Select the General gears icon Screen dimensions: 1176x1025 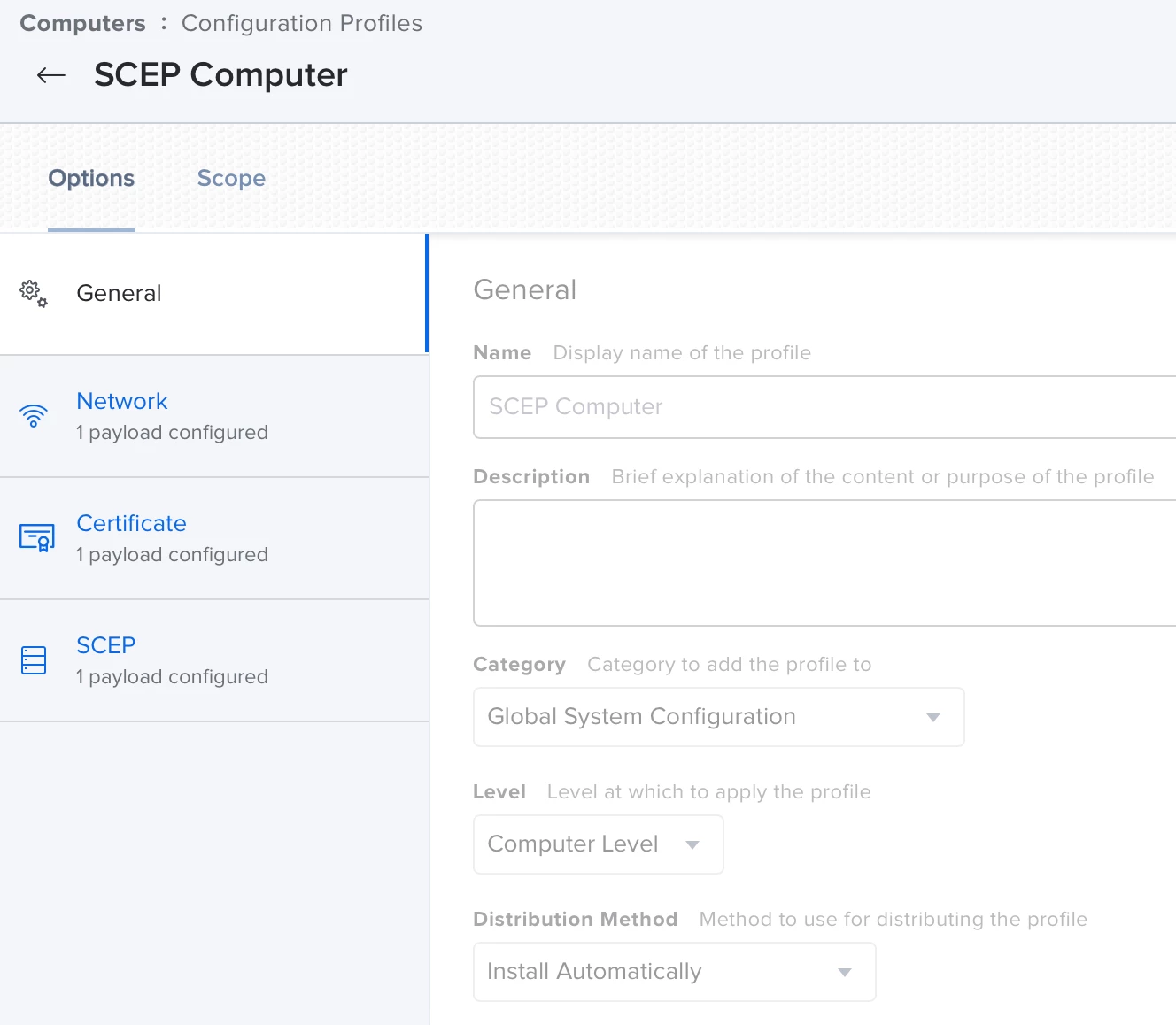pos(34,294)
